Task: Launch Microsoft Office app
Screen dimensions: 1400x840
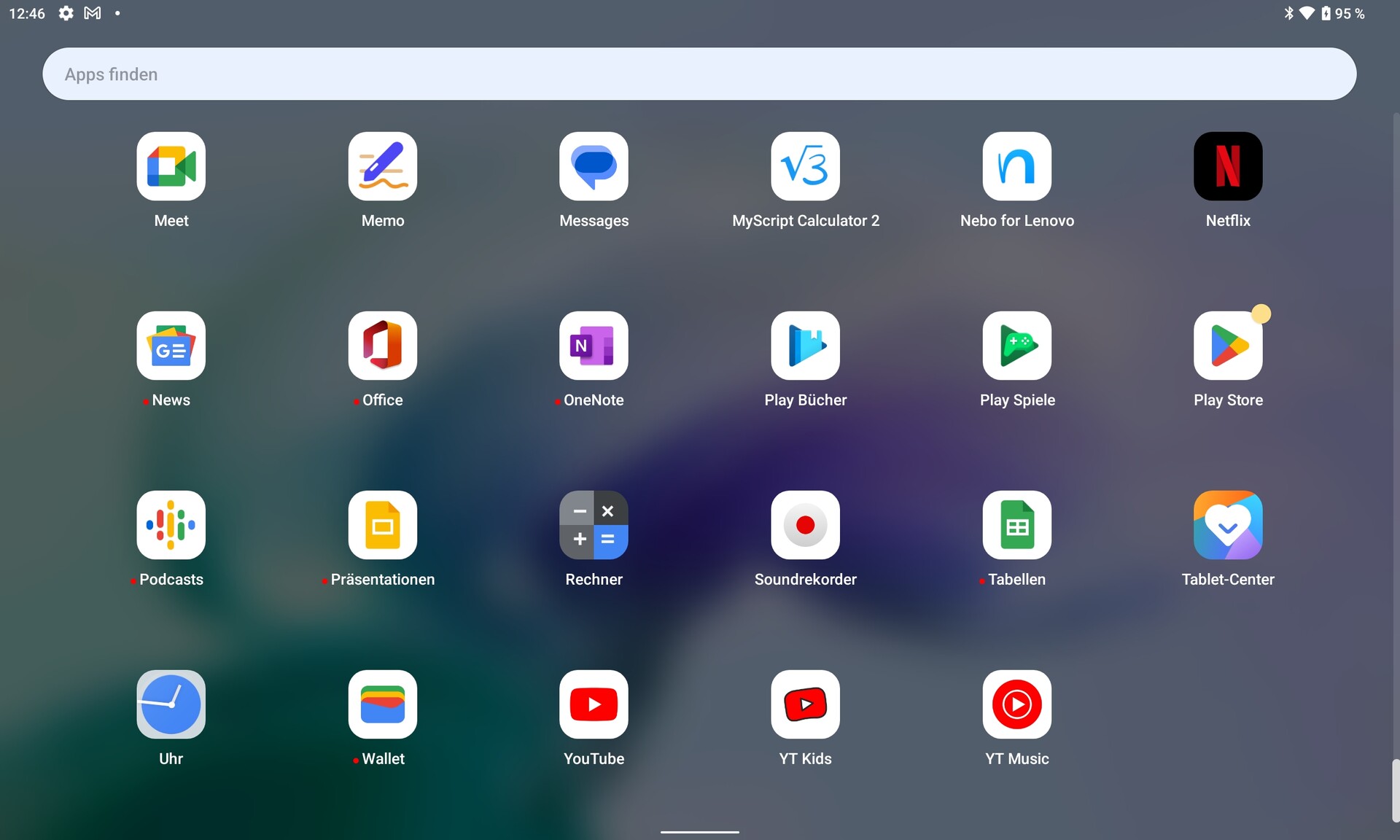Action: pyautogui.click(x=382, y=346)
